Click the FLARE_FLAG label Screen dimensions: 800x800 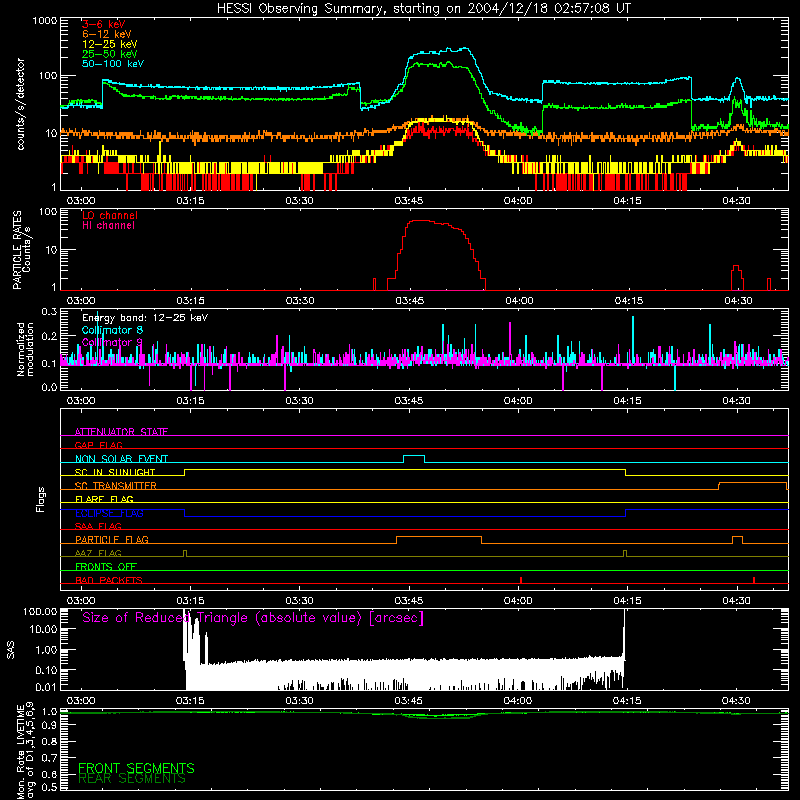coord(104,499)
